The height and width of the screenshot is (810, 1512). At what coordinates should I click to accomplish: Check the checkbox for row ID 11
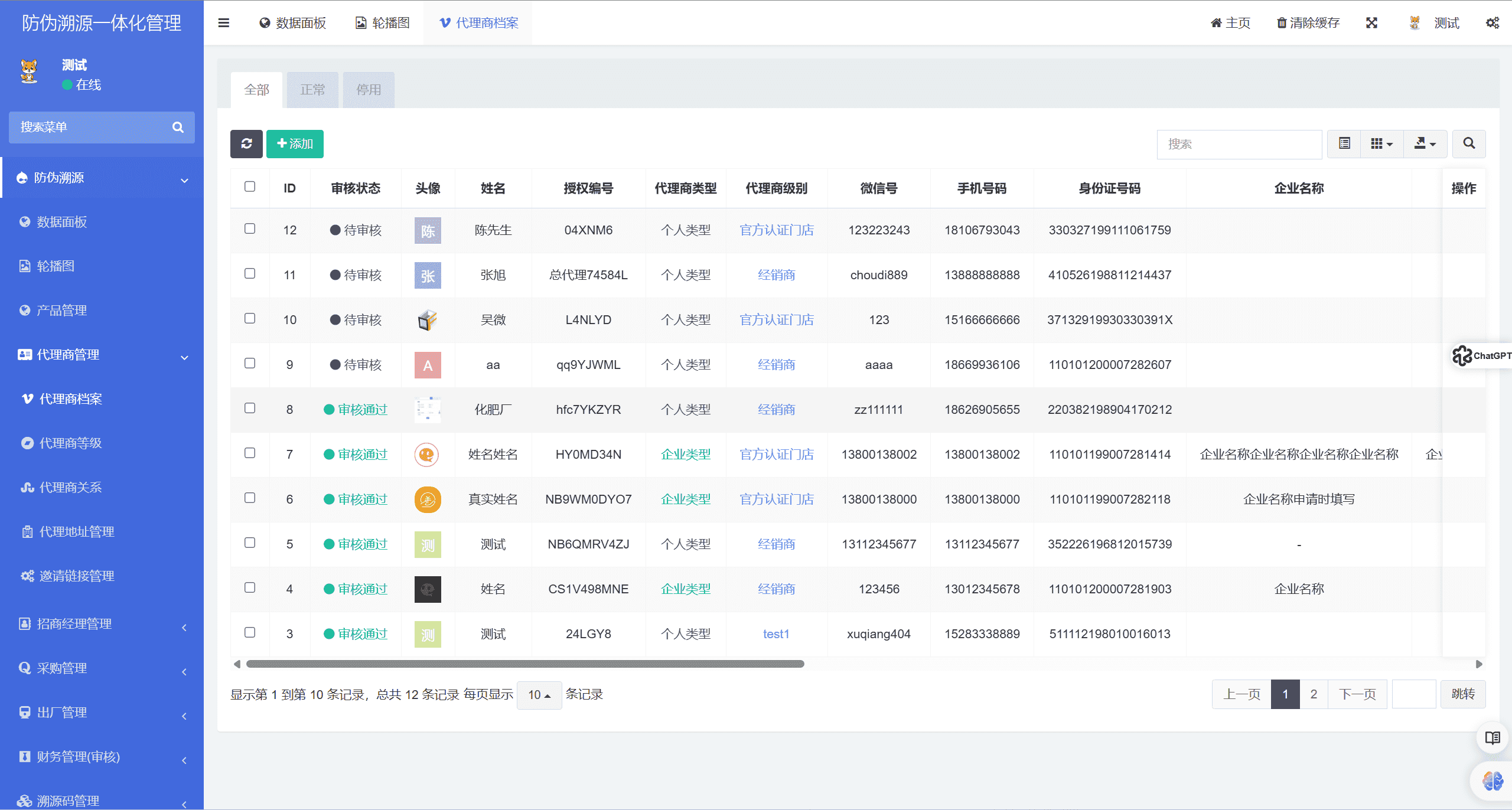(250, 273)
